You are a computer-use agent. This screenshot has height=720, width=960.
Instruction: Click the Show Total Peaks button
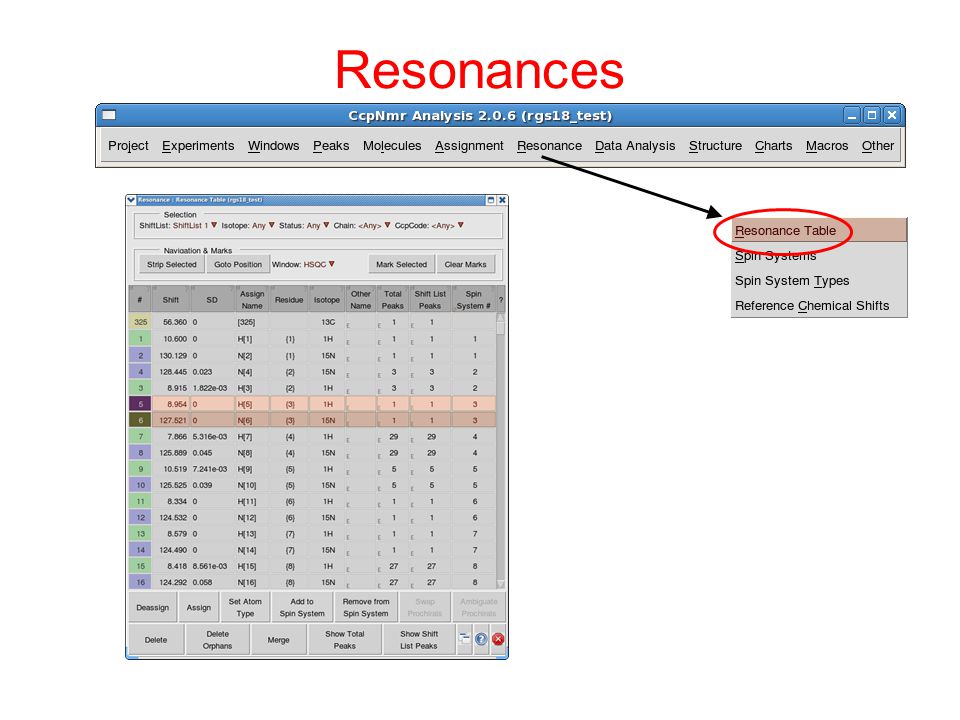click(x=344, y=640)
